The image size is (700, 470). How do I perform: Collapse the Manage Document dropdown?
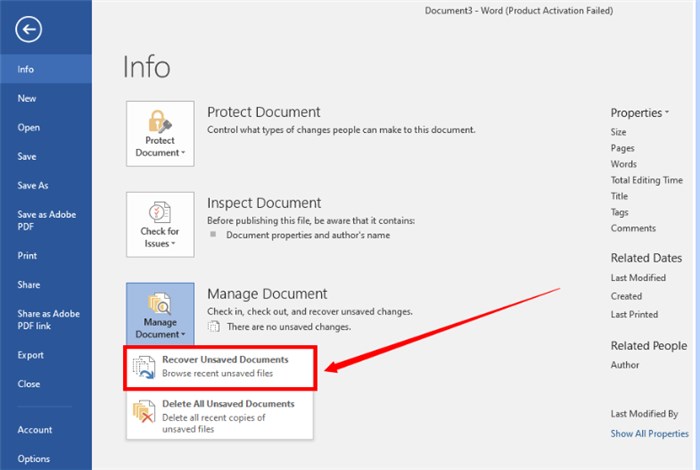(x=160, y=314)
